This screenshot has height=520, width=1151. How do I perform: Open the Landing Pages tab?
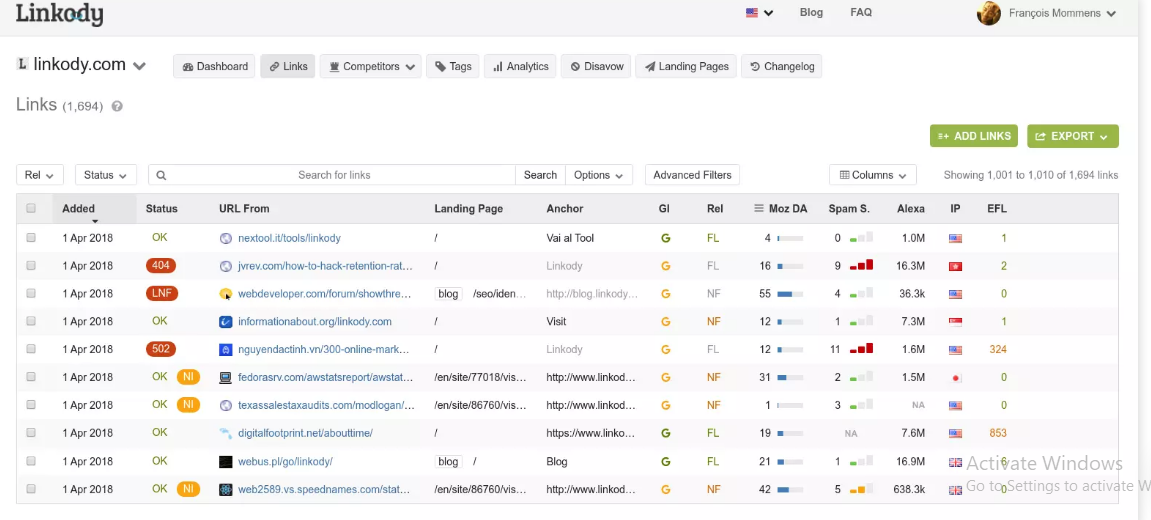pyautogui.click(x=686, y=67)
